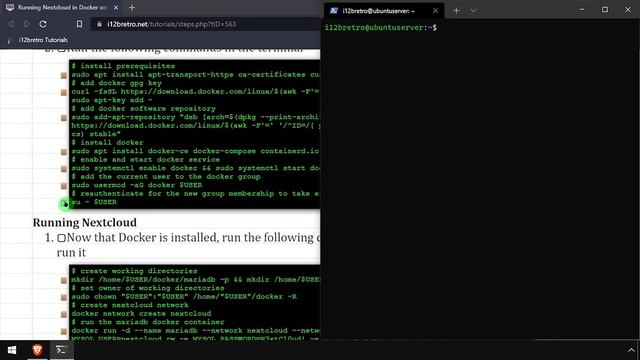640x360 pixels.
Task: Minimize the terminal window
Action: click(x=582, y=9)
